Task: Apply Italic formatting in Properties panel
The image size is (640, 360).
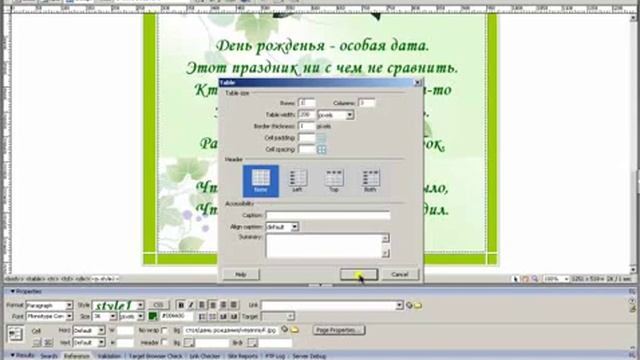Action: 191,305
